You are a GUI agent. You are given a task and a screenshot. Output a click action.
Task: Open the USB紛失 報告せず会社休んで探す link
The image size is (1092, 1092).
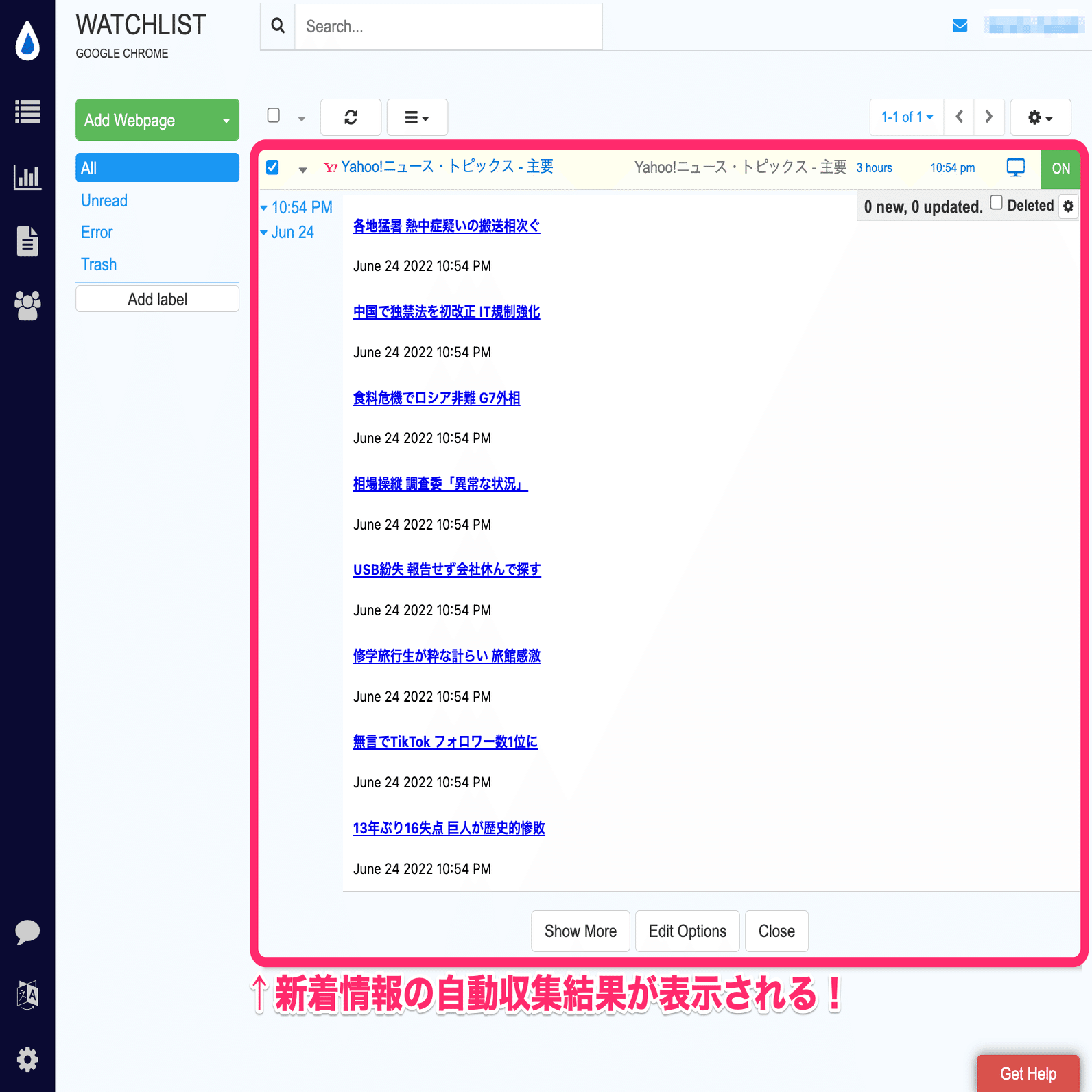coord(447,569)
